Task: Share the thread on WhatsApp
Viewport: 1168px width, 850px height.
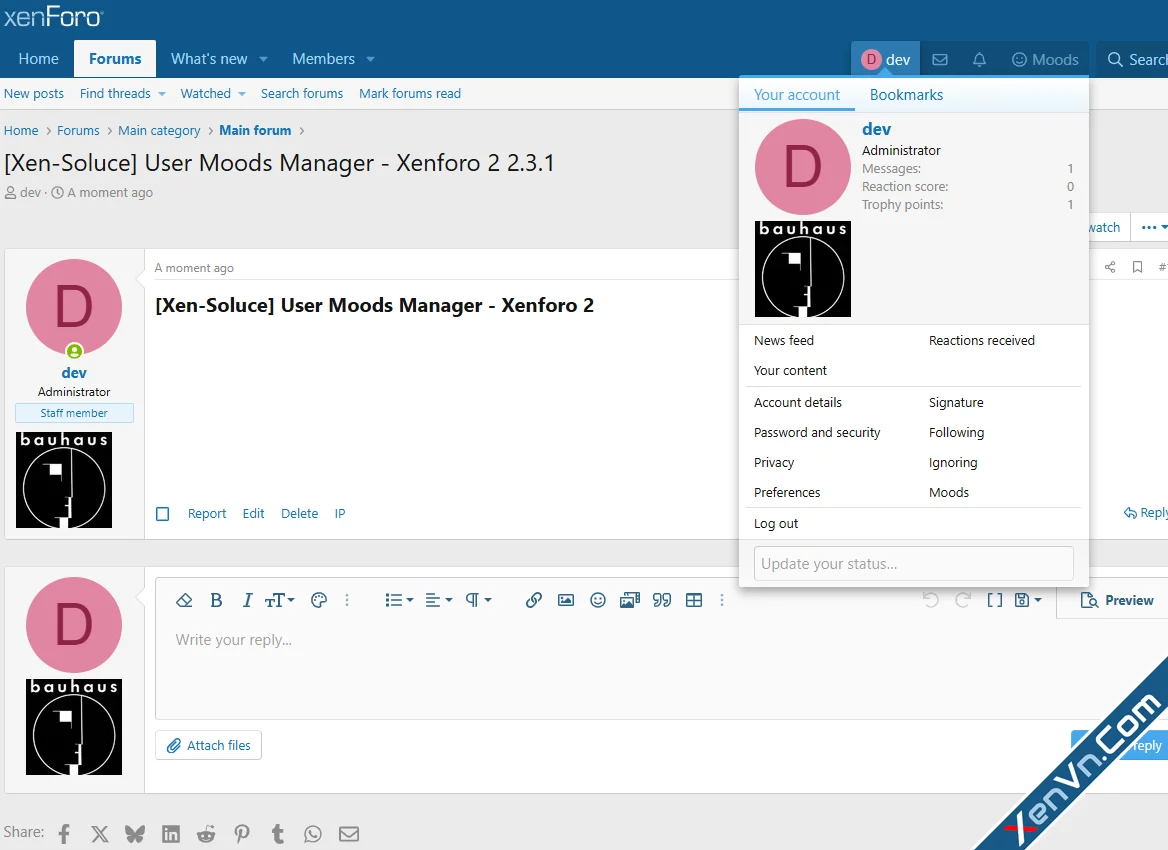Action: coord(313,834)
